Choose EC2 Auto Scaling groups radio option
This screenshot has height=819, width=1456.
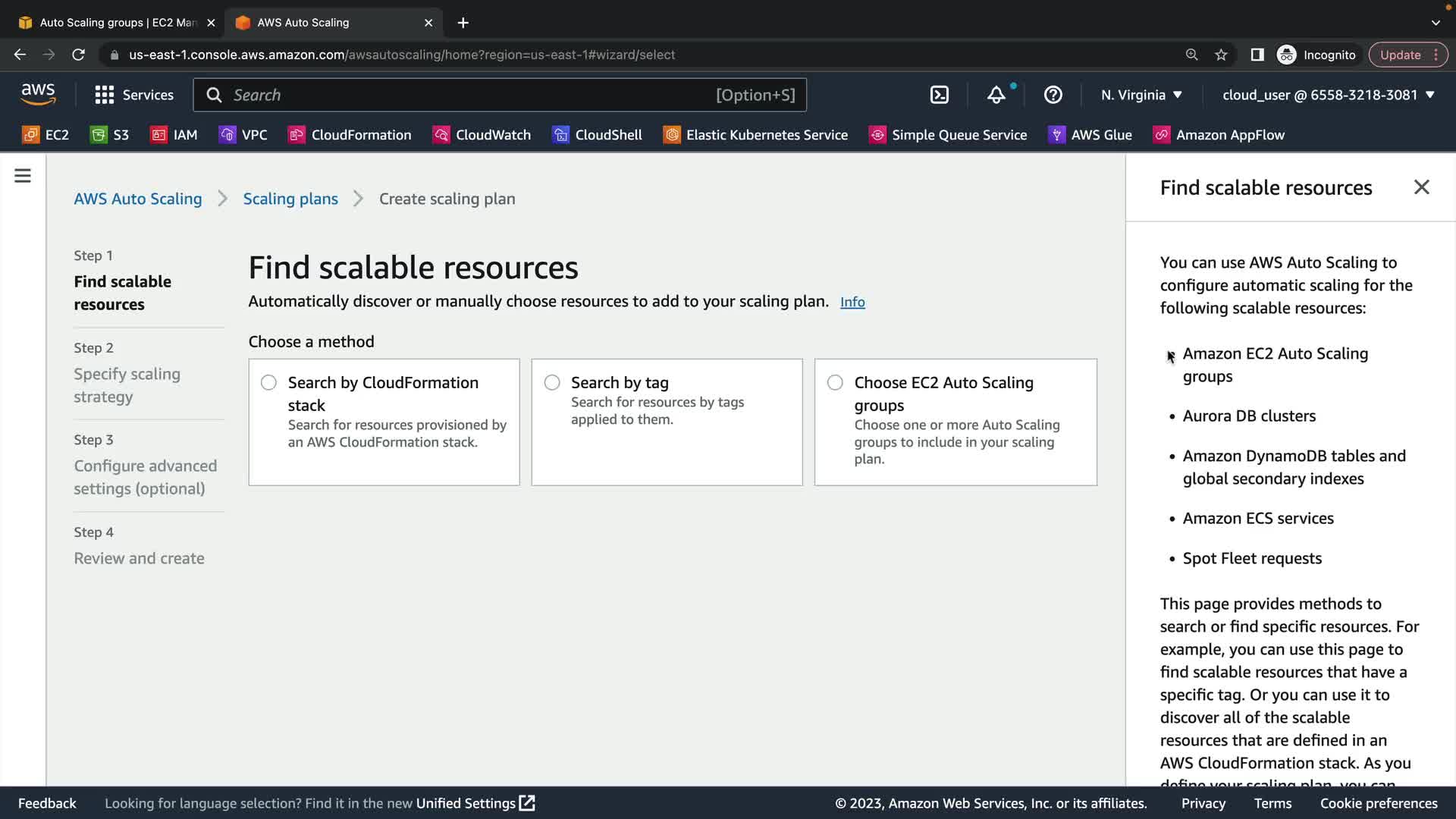point(835,383)
